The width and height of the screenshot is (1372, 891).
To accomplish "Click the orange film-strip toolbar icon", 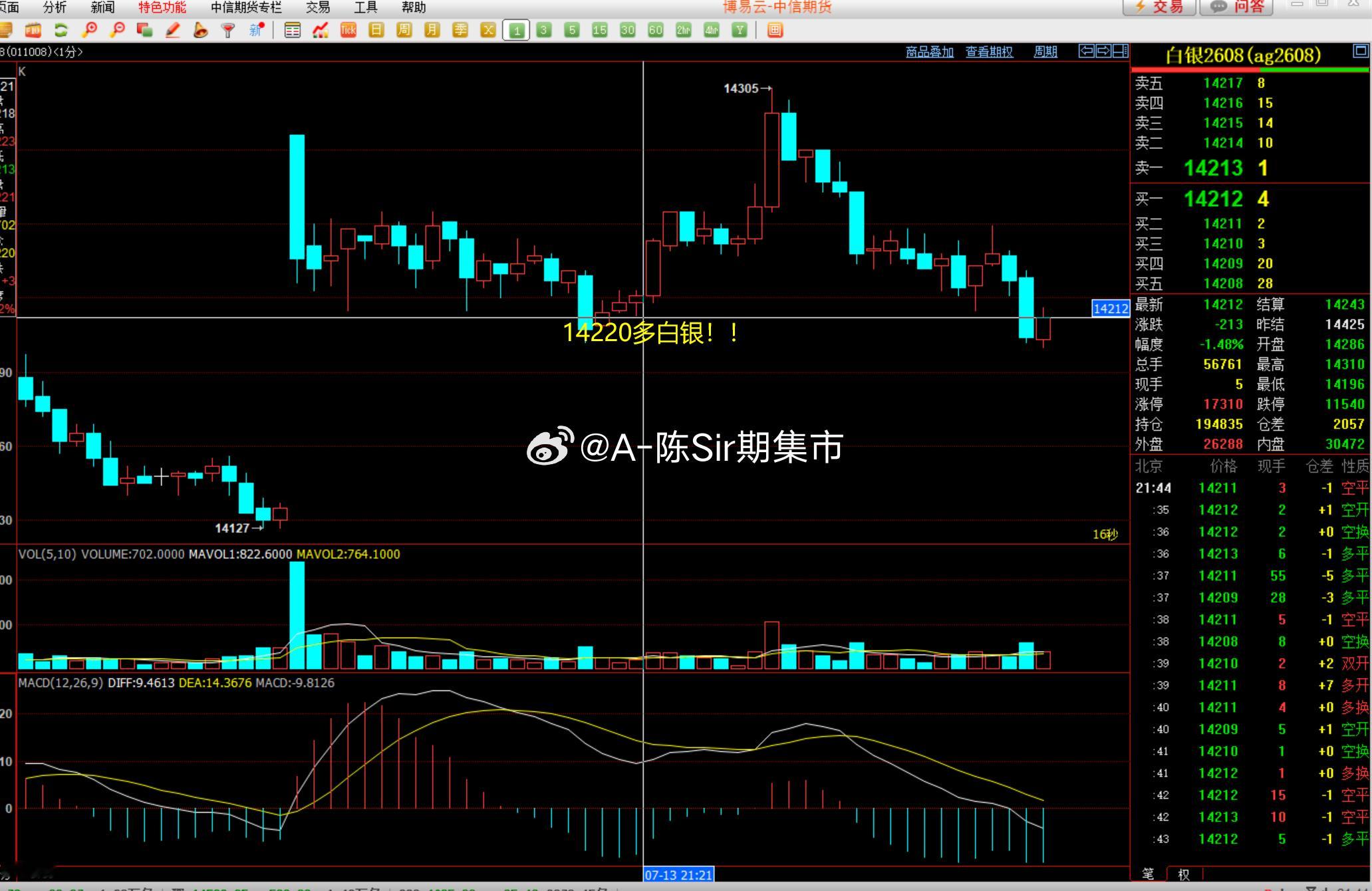I will [x=33, y=30].
